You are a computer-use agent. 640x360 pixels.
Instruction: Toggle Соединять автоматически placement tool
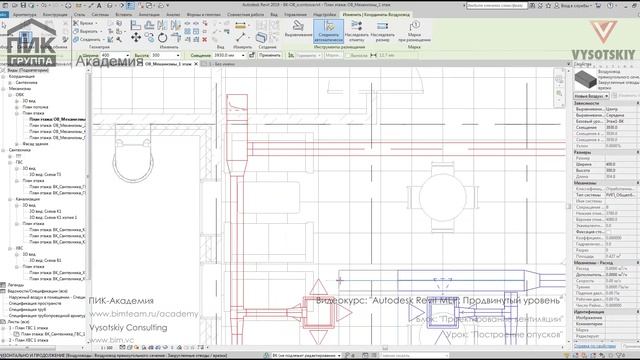tap(328, 31)
